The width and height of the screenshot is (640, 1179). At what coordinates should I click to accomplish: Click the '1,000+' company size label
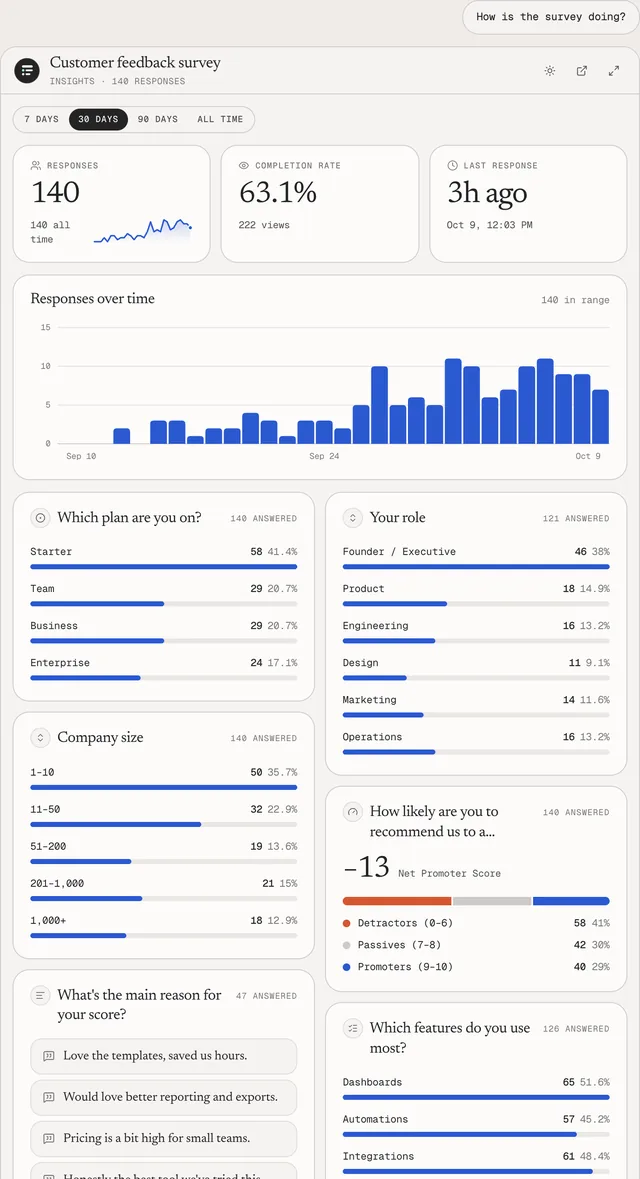point(48,920)
